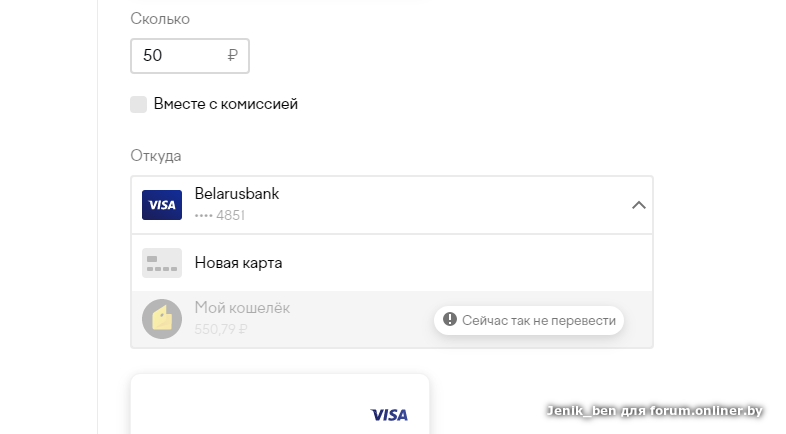Click the "Откуда" label

click(156, 156)
